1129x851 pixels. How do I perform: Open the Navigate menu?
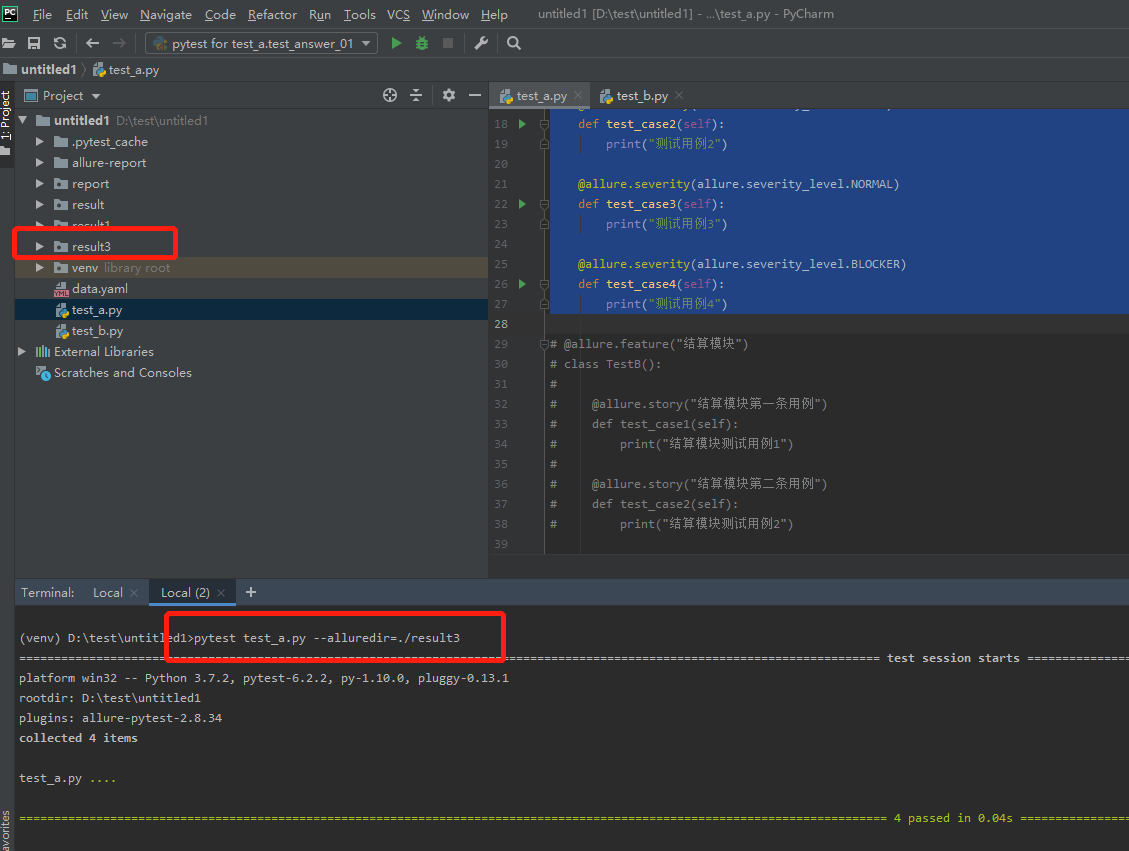[x=166, y=14]
